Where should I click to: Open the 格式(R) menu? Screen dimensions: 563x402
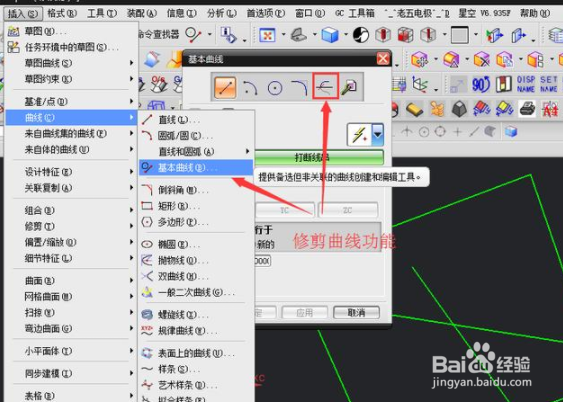(62, 14)
